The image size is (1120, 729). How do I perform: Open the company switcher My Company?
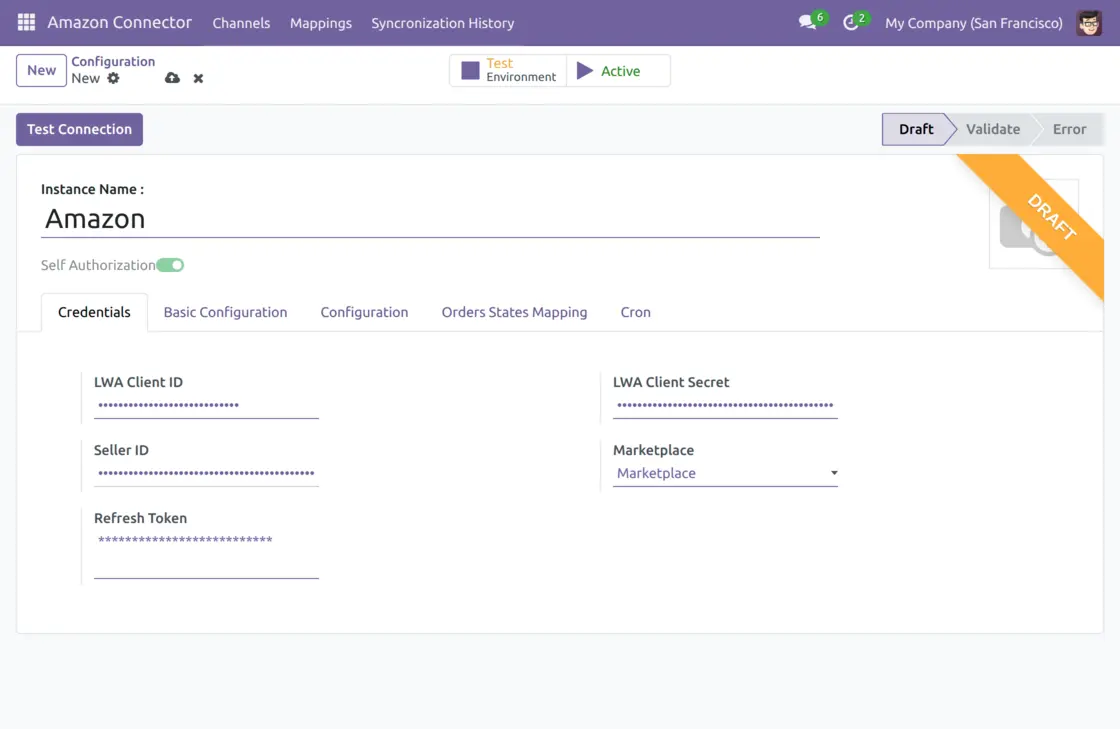coord(973,22)
